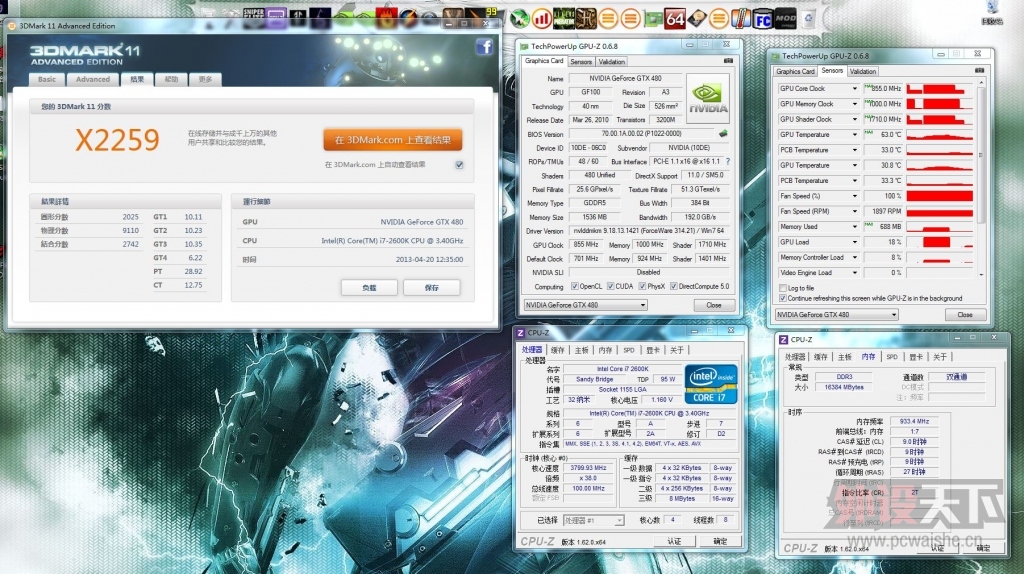Open the SPD tab in CPU-Z processor window
The height and width of the screenshot is (574, 1024).
click(x=629, y=350)
